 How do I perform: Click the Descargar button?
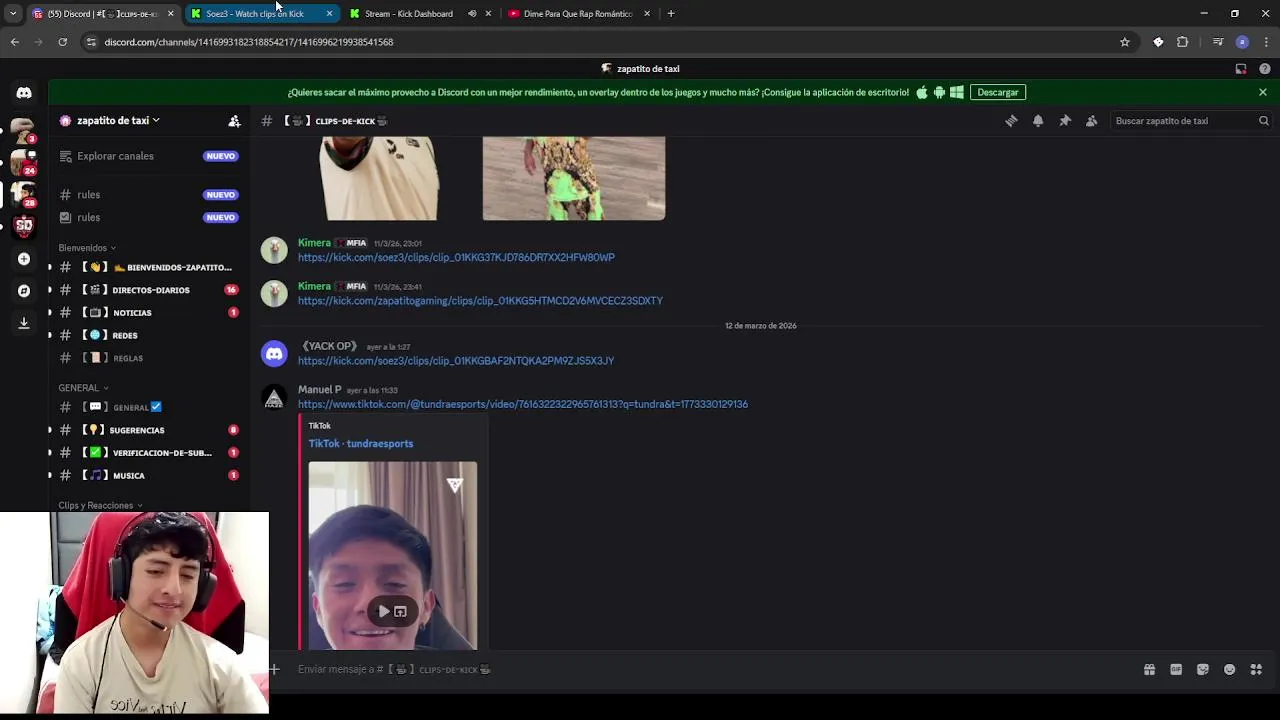pyautogui.click(x=998, y=92)
